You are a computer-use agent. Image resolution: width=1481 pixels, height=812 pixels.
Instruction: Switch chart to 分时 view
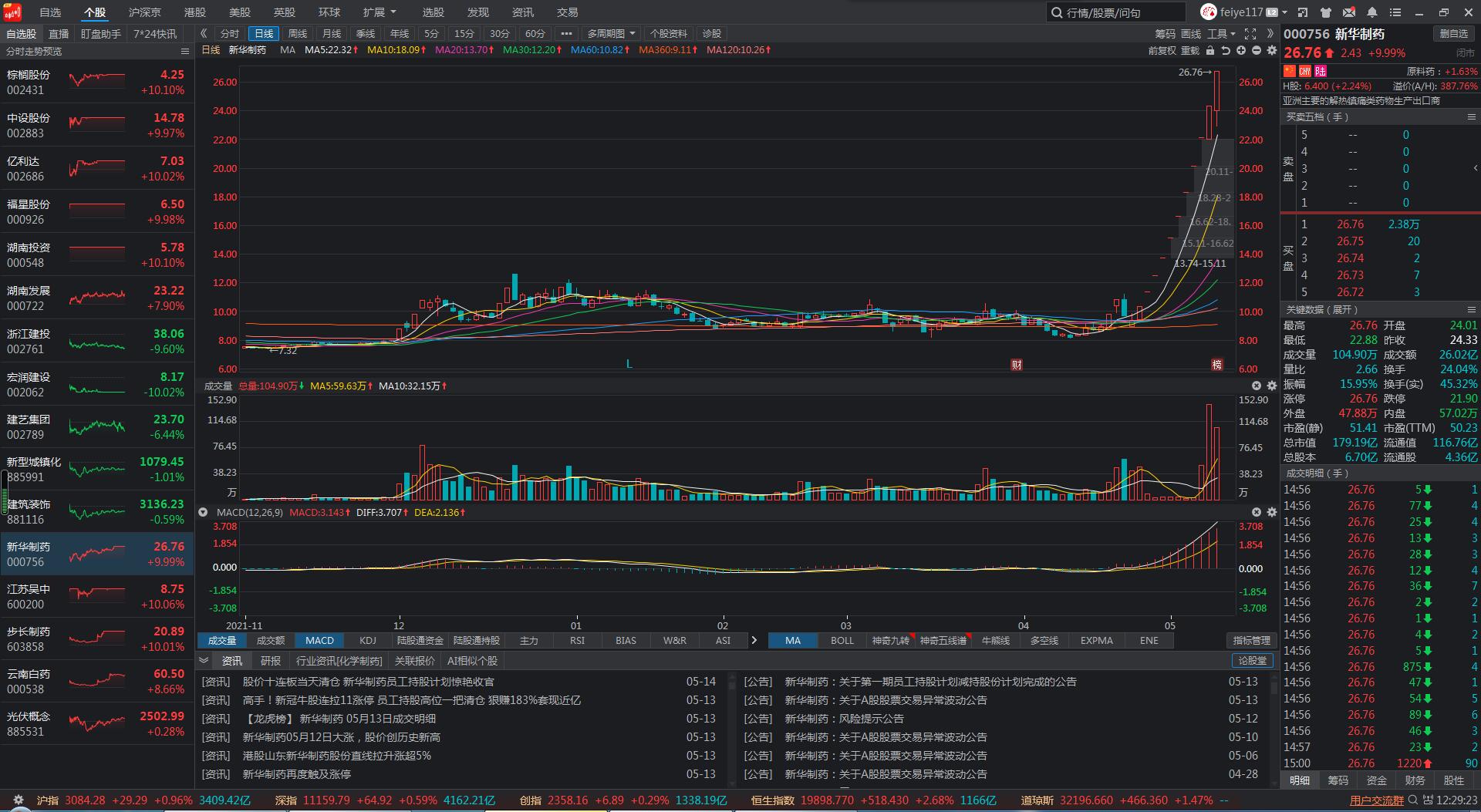coord(230,33)
